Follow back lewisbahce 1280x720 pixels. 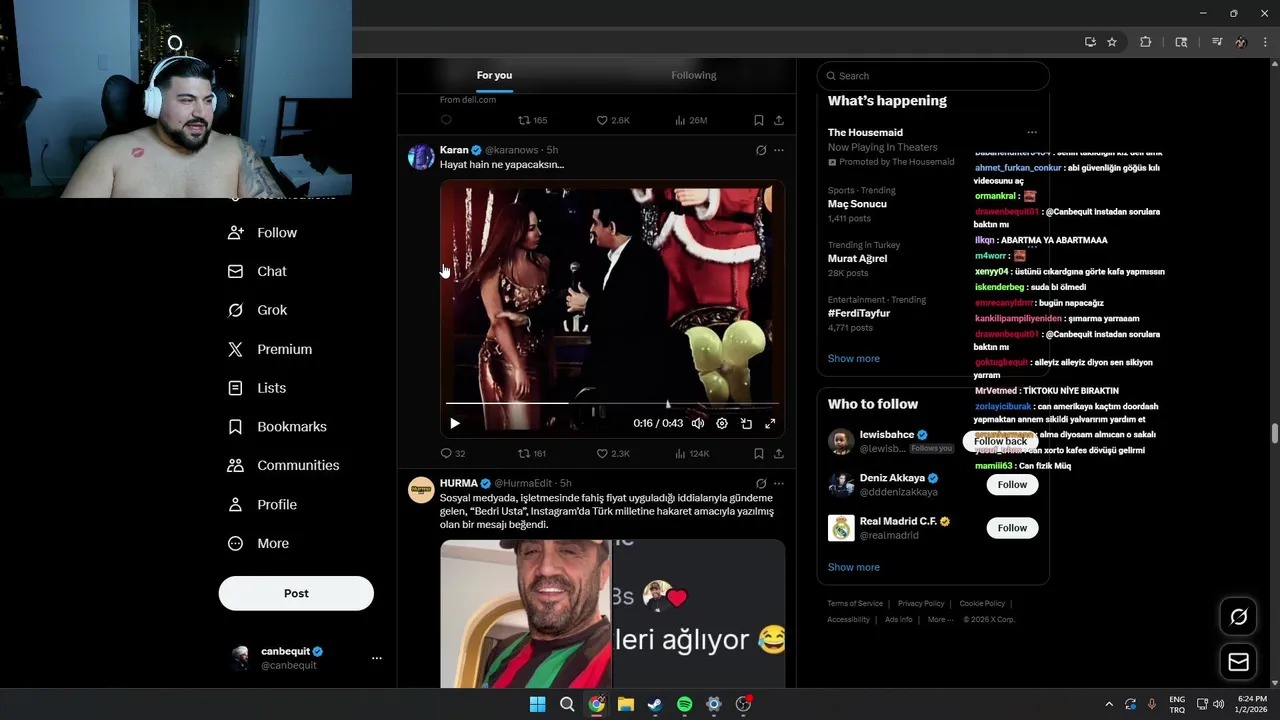click(x=1000, y=441)
